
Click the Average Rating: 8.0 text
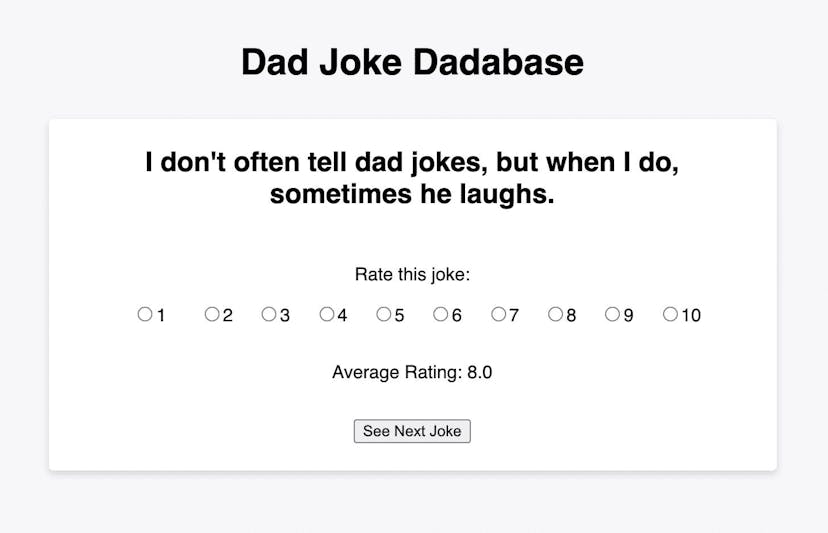tap(412, 372)
